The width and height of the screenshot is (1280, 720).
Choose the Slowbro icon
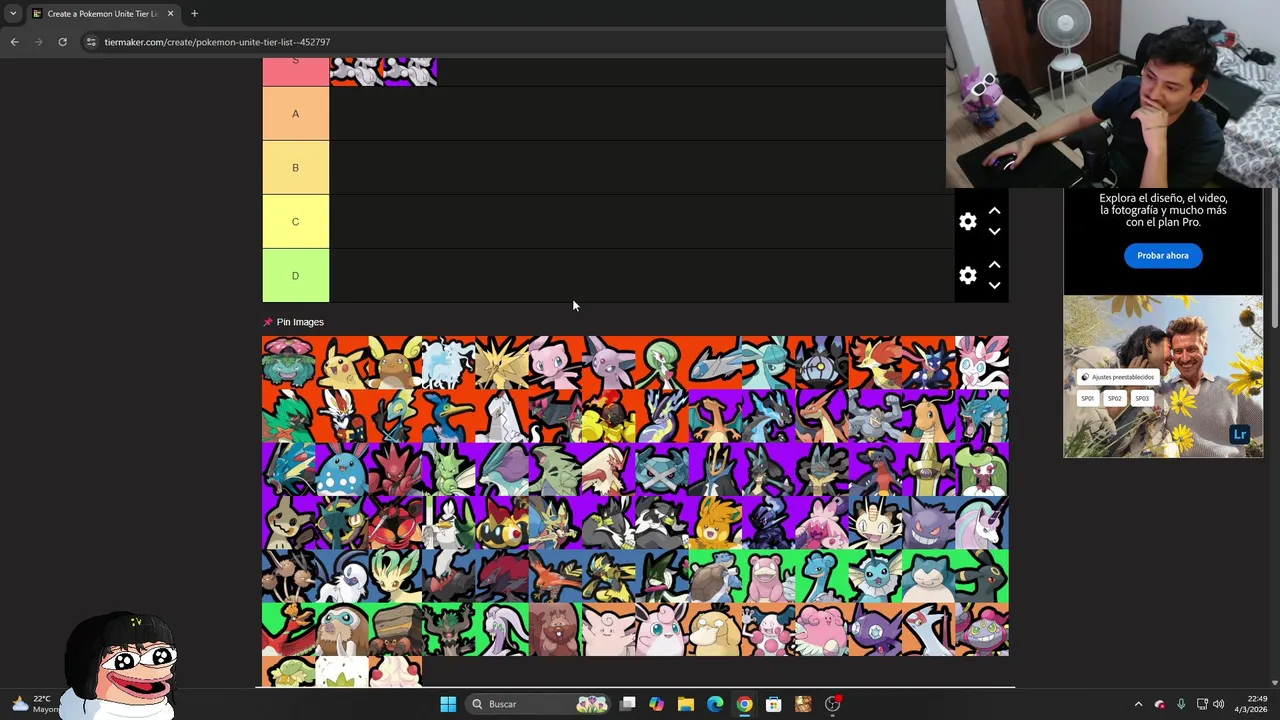click(x=768, y=576)
